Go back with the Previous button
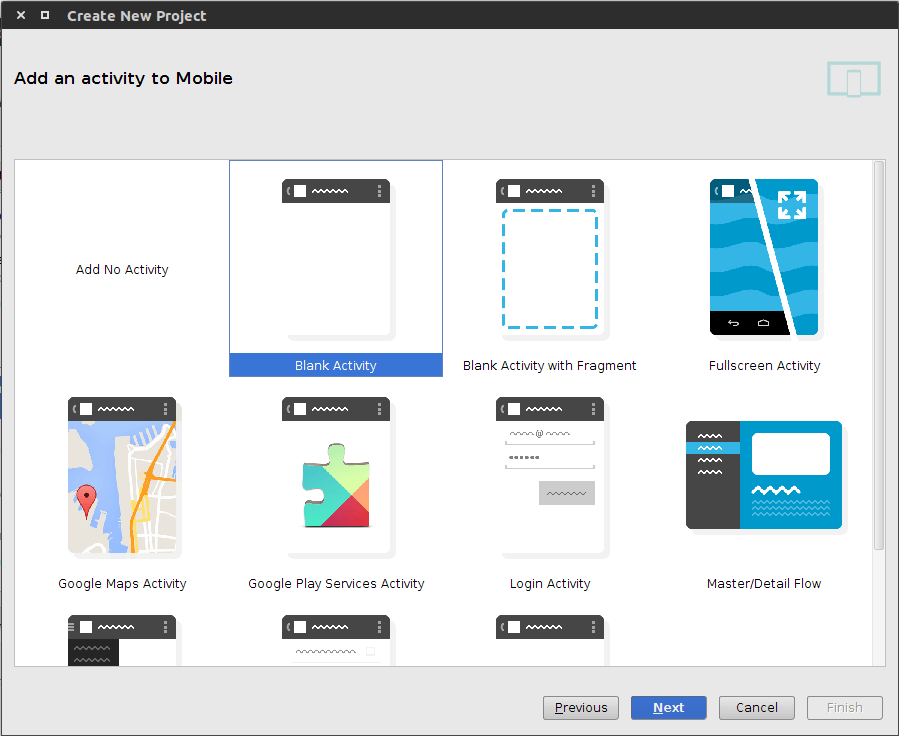Viewport: 899px width, 736px height. [581, 708]
